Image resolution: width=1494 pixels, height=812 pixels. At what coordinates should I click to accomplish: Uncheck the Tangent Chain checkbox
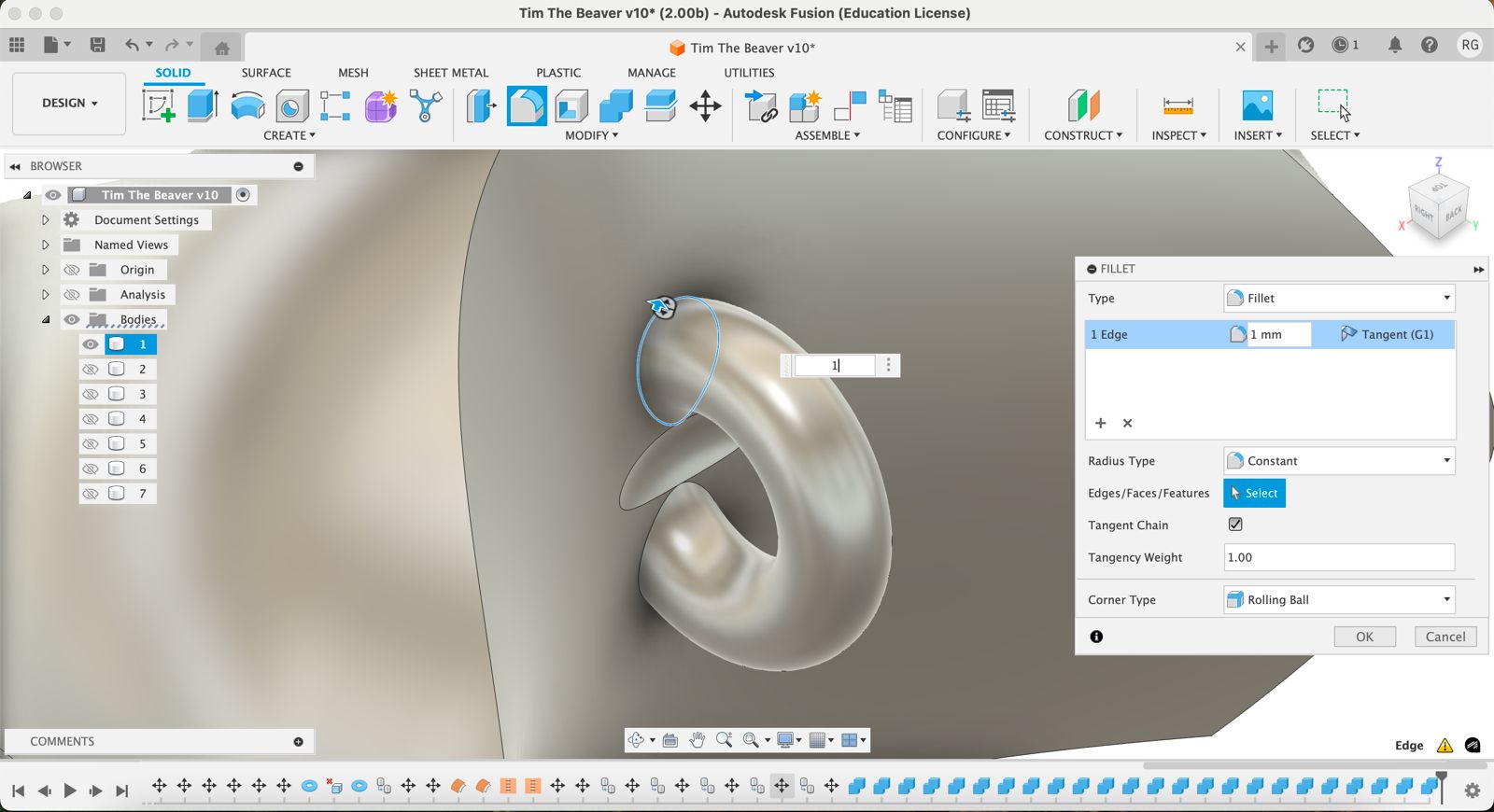pos(1235,525)
